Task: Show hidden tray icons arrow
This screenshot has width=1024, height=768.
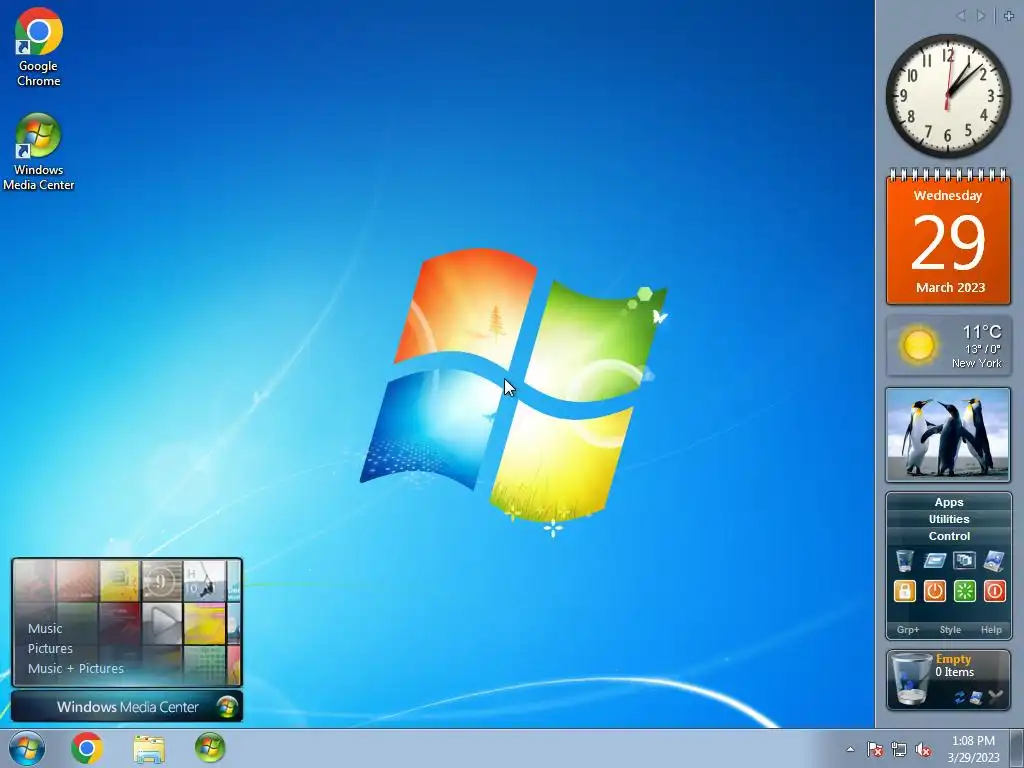Action: click(850, 749)
